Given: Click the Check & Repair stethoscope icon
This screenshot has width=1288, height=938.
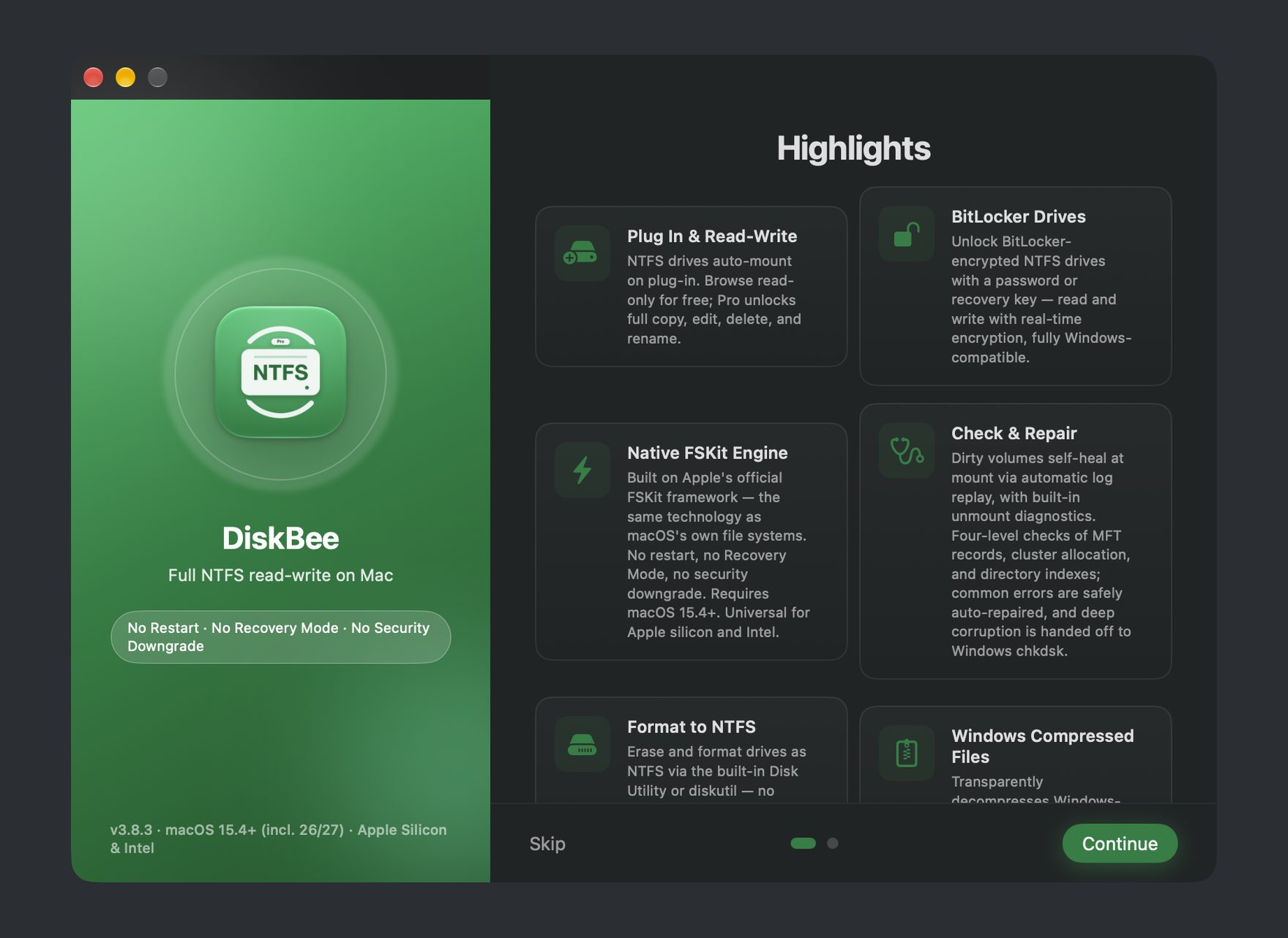Looking at the screenshot, I should tap(906, 451).
